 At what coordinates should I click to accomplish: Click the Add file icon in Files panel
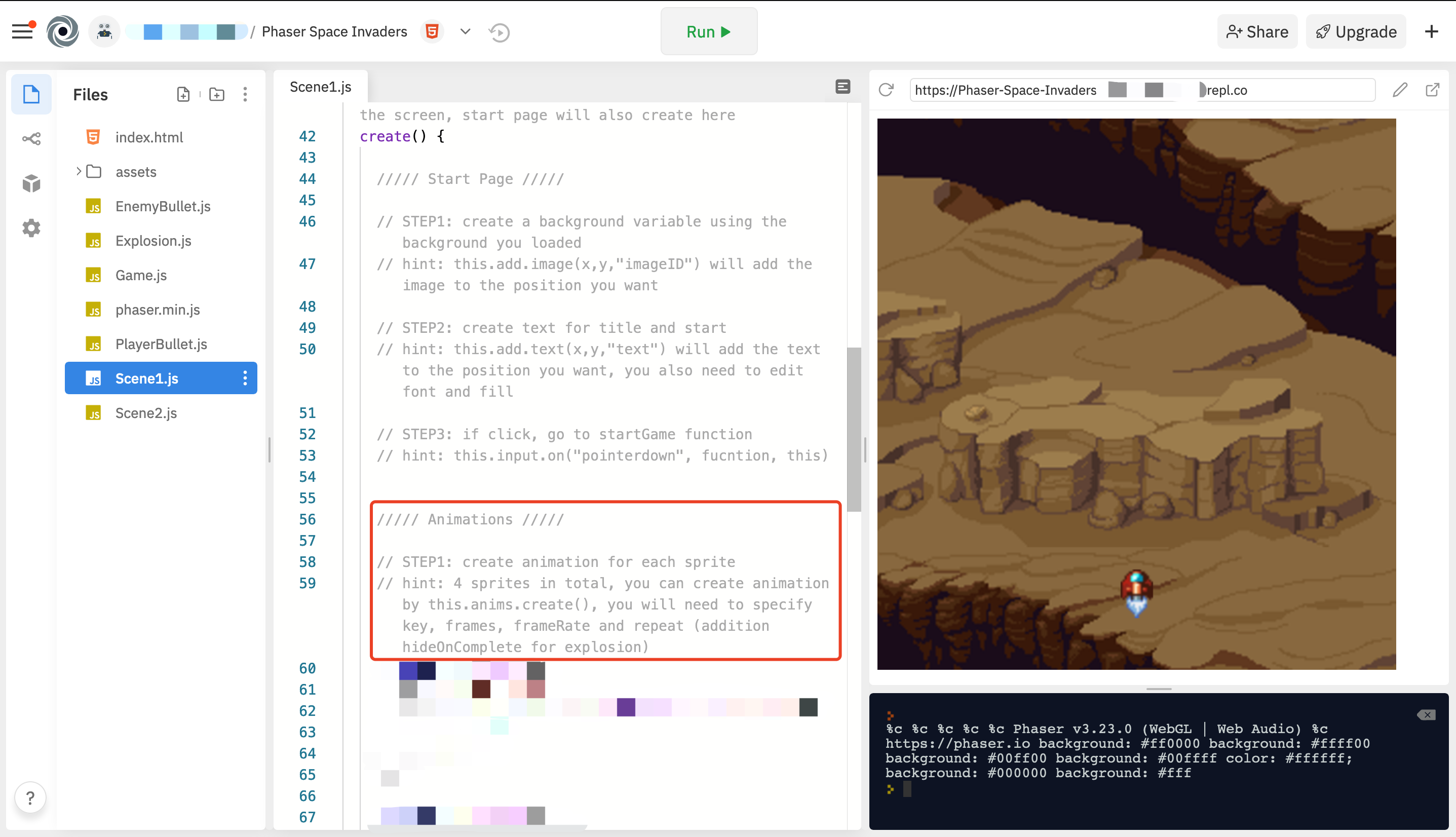(183, 94)
